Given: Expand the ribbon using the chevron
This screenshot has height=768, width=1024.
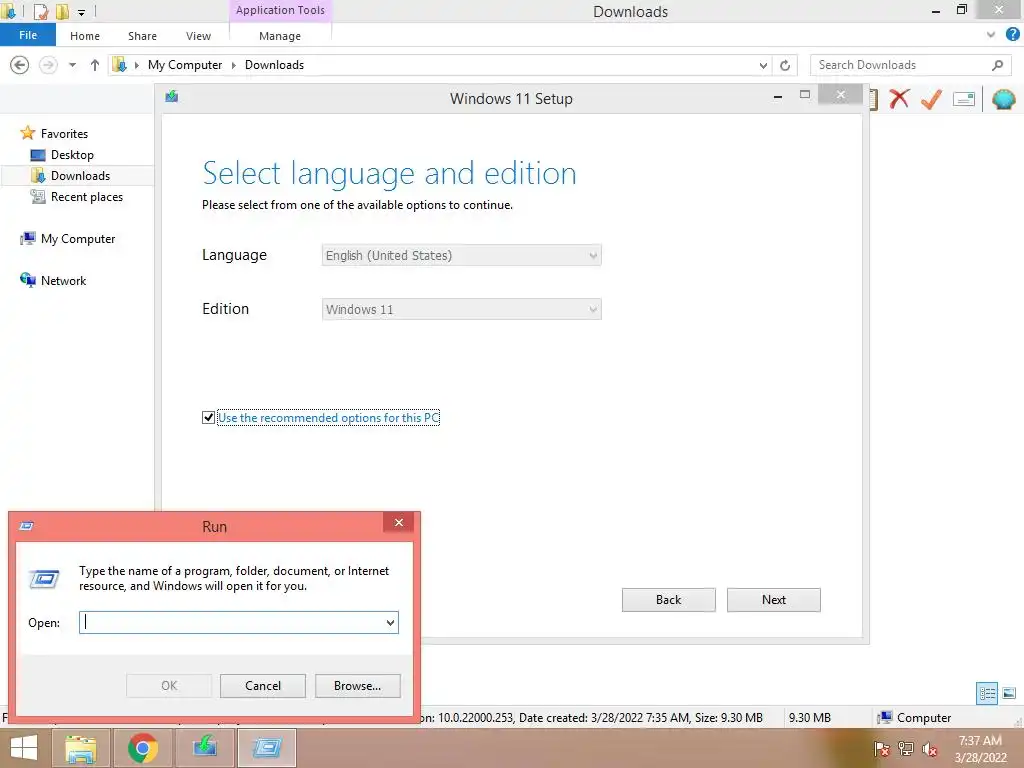Looking at the screenshot, I should point(991,35).
